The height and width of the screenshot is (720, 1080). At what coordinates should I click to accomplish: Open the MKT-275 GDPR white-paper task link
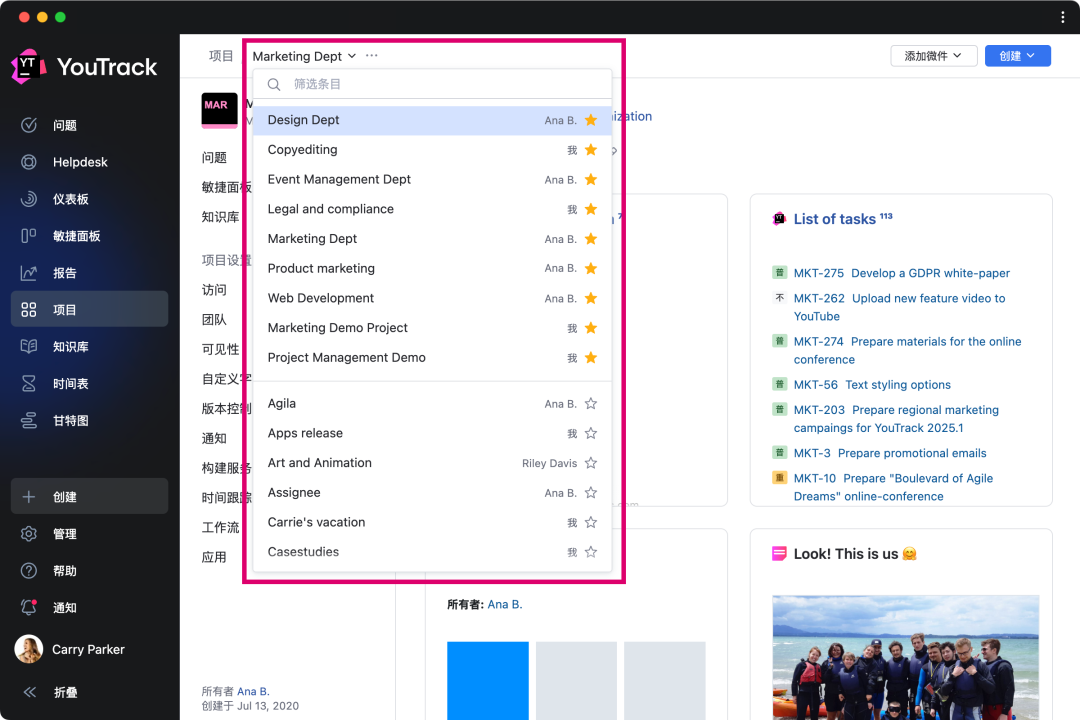(x=902, y=273)
